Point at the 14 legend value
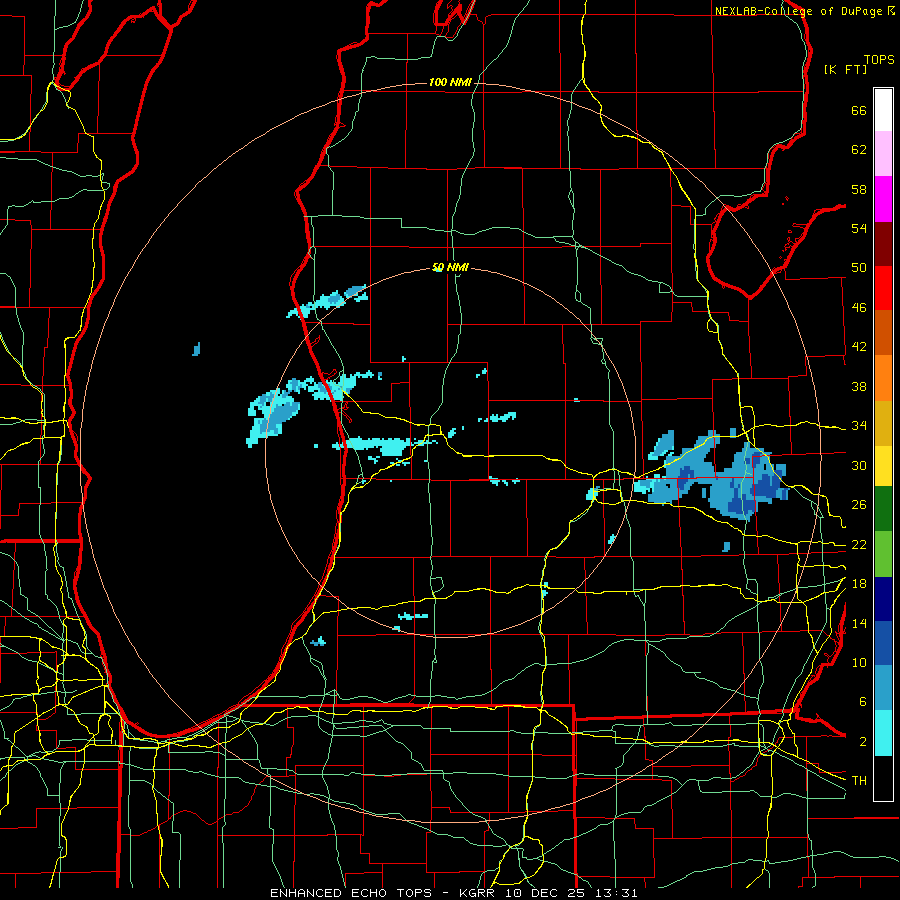The image size is (900, 900). 859,623
